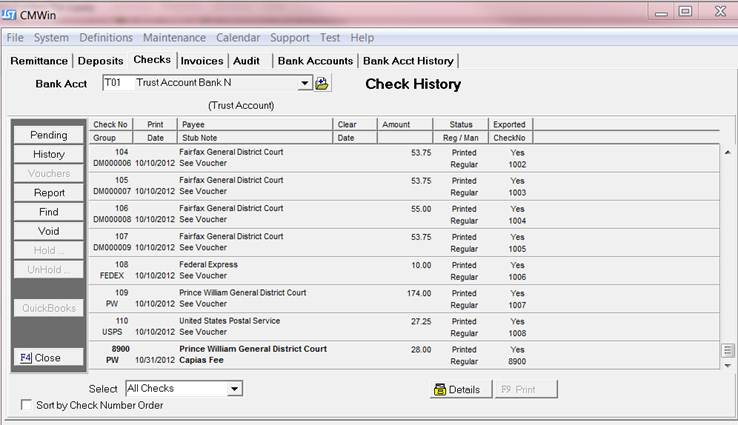Open the Definitions menu

pos(105,37)
